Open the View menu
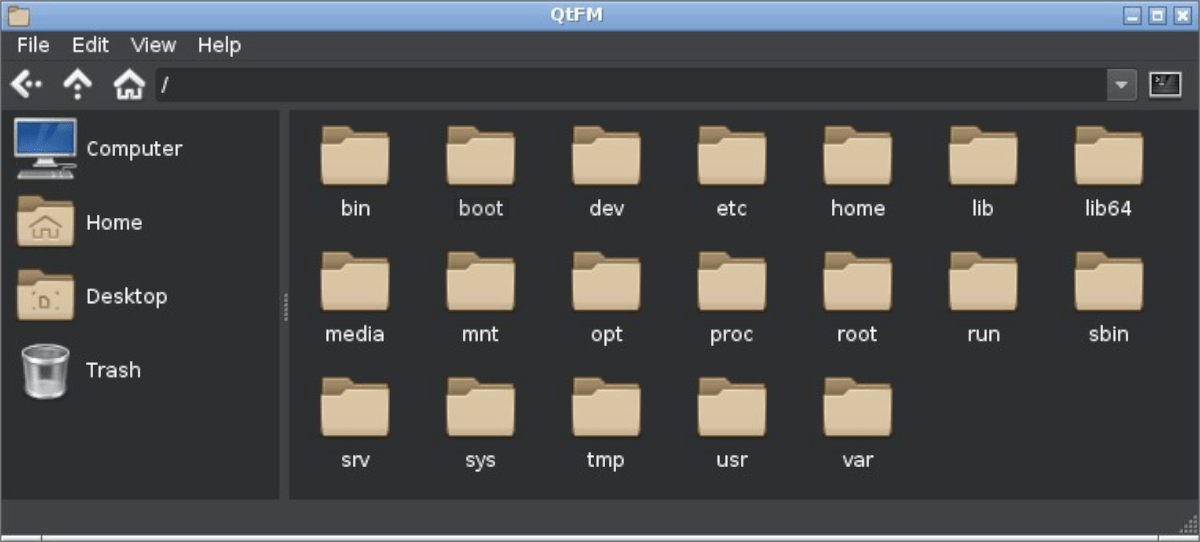Screen dimensions: 1200x542 (x=153, y=45)
